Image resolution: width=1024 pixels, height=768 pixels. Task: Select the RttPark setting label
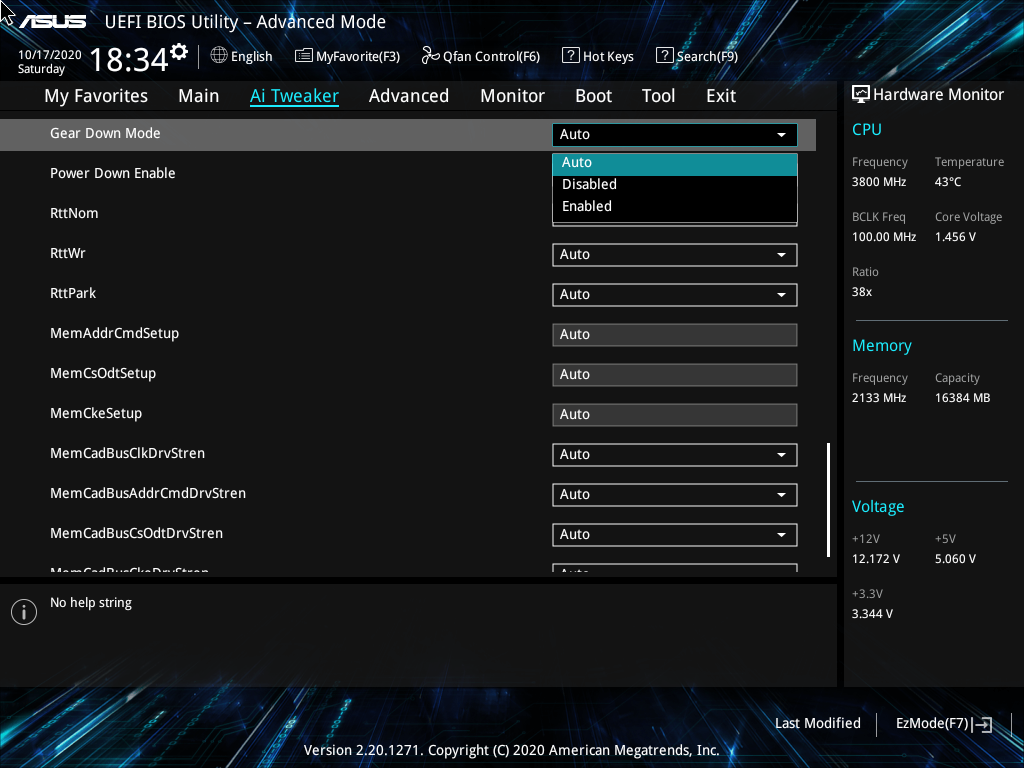coord(73,293)
